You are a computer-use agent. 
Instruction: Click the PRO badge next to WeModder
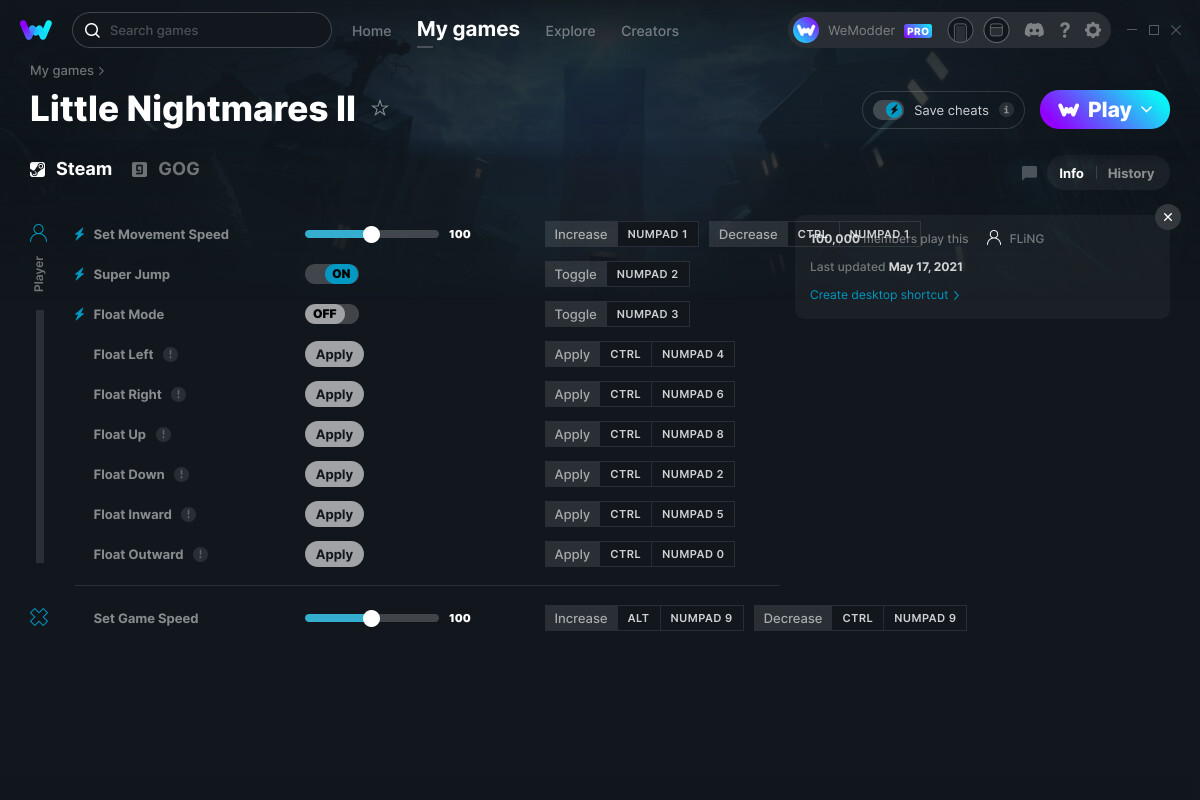click(918, 31)
